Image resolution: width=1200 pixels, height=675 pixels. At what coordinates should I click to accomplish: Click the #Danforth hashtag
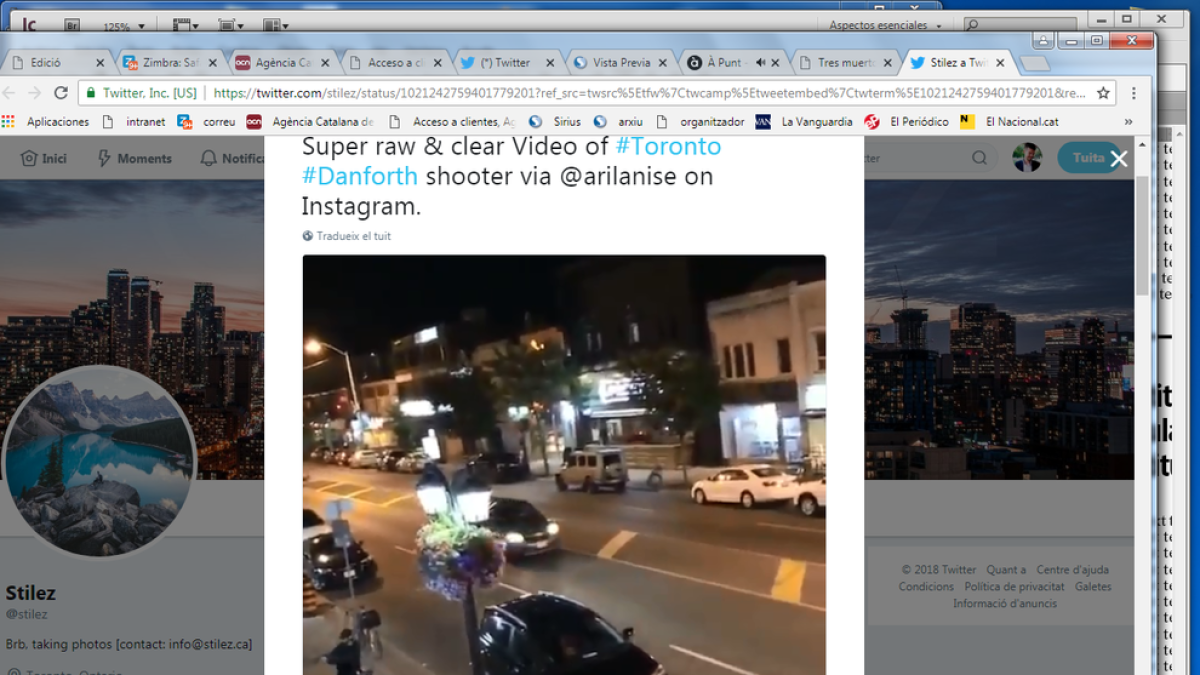coord(360,177)
